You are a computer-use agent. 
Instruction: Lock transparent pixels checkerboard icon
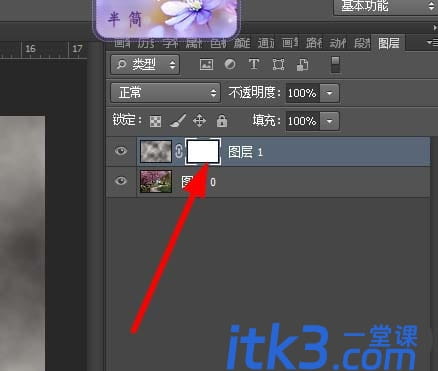point(155,121)
